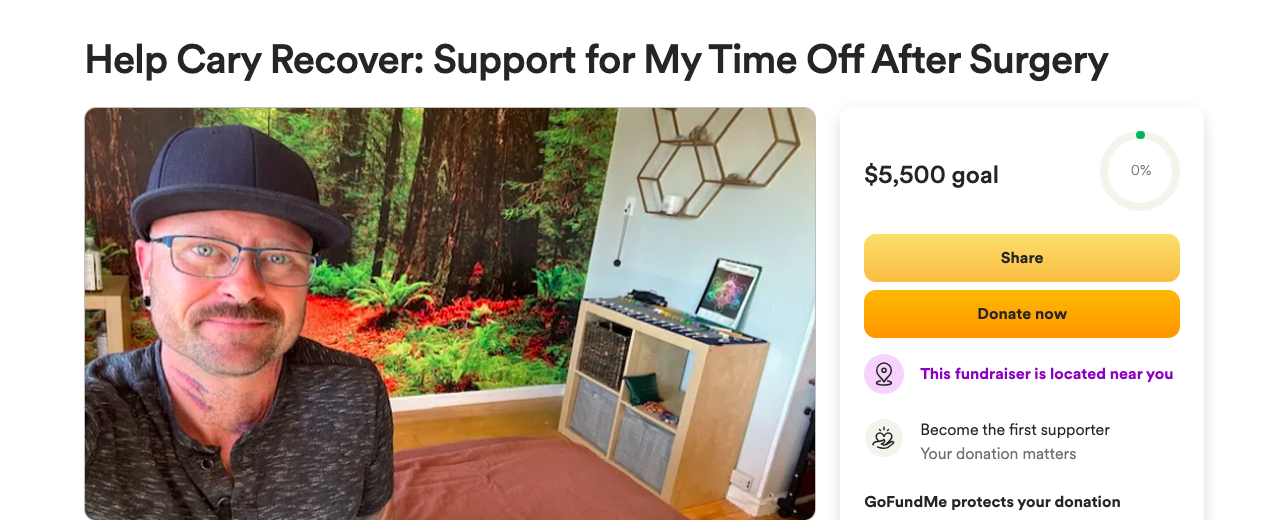Click the hexagon wall shelf in photo
Image resolution: width=1280 pixels, height=520 pixels.
[x=703, y=160]
